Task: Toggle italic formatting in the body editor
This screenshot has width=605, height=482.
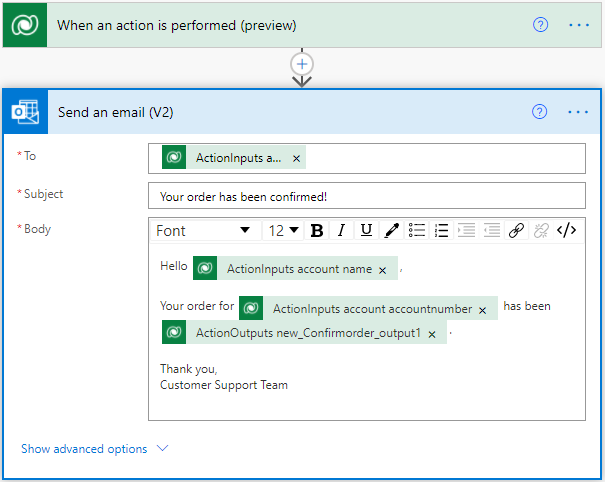Action: 341,231
